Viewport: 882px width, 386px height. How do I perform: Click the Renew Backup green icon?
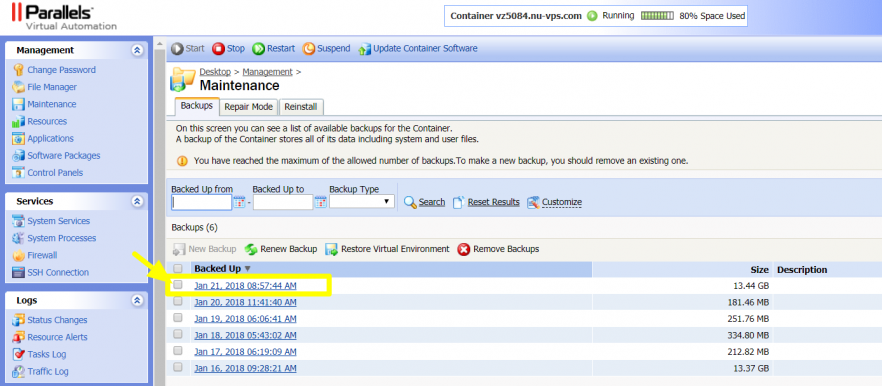click(251, 249)
